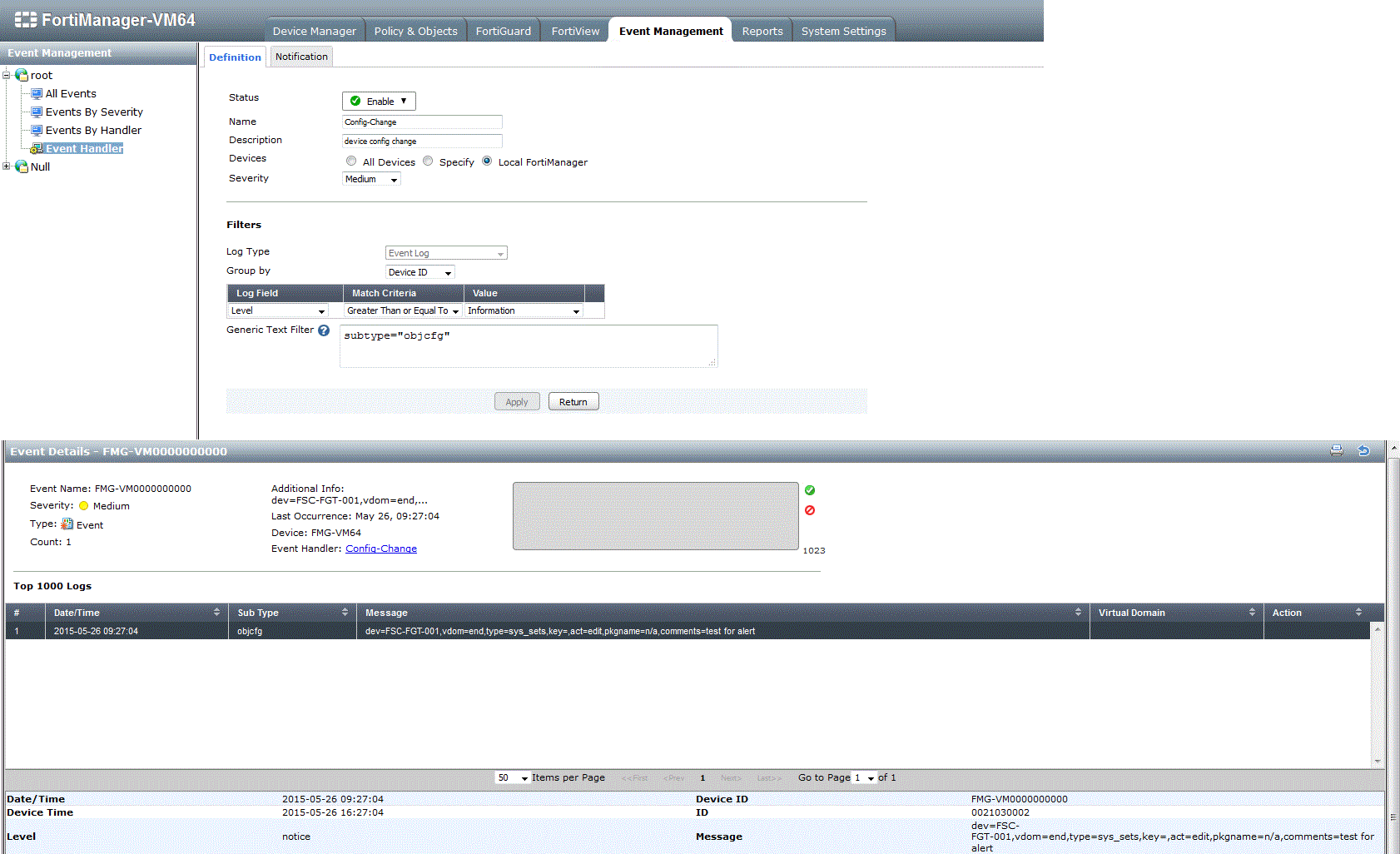
Task: Sort logs by Message column arrows
Action: 1078,612
